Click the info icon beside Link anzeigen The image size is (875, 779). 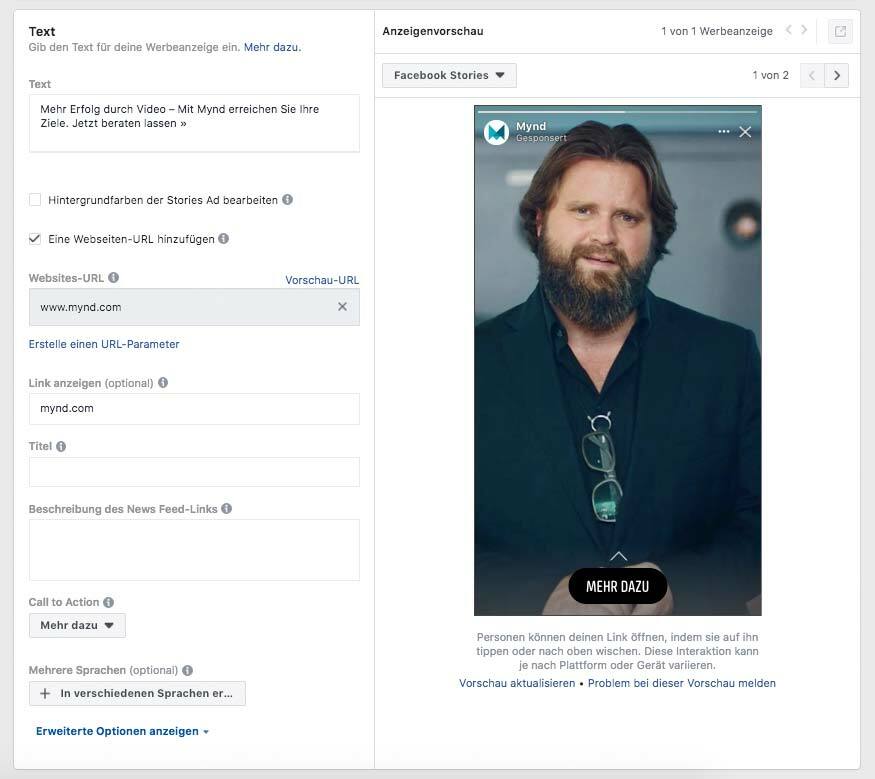click(x=163, y=382)
